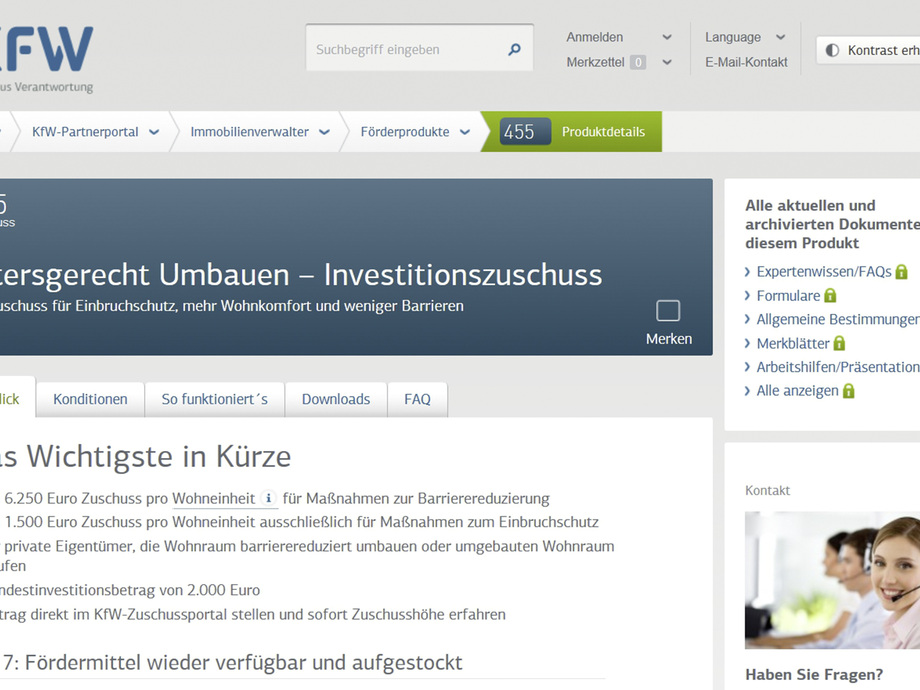Screen dimensions: 920x690
Task: Click arrow bullet before Expertenwissen/FAQs
Action: (748, 272)
